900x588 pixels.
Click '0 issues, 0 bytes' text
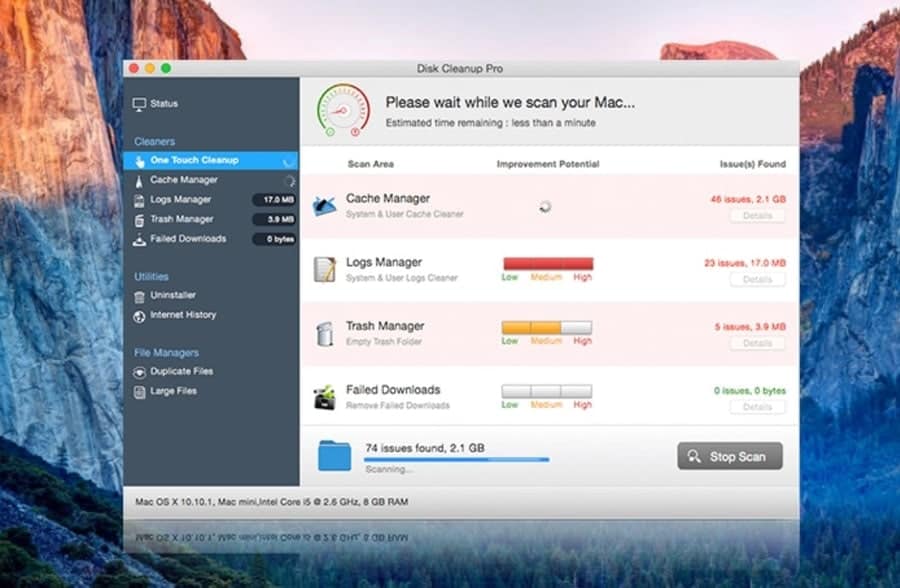(x=750, y=390)
